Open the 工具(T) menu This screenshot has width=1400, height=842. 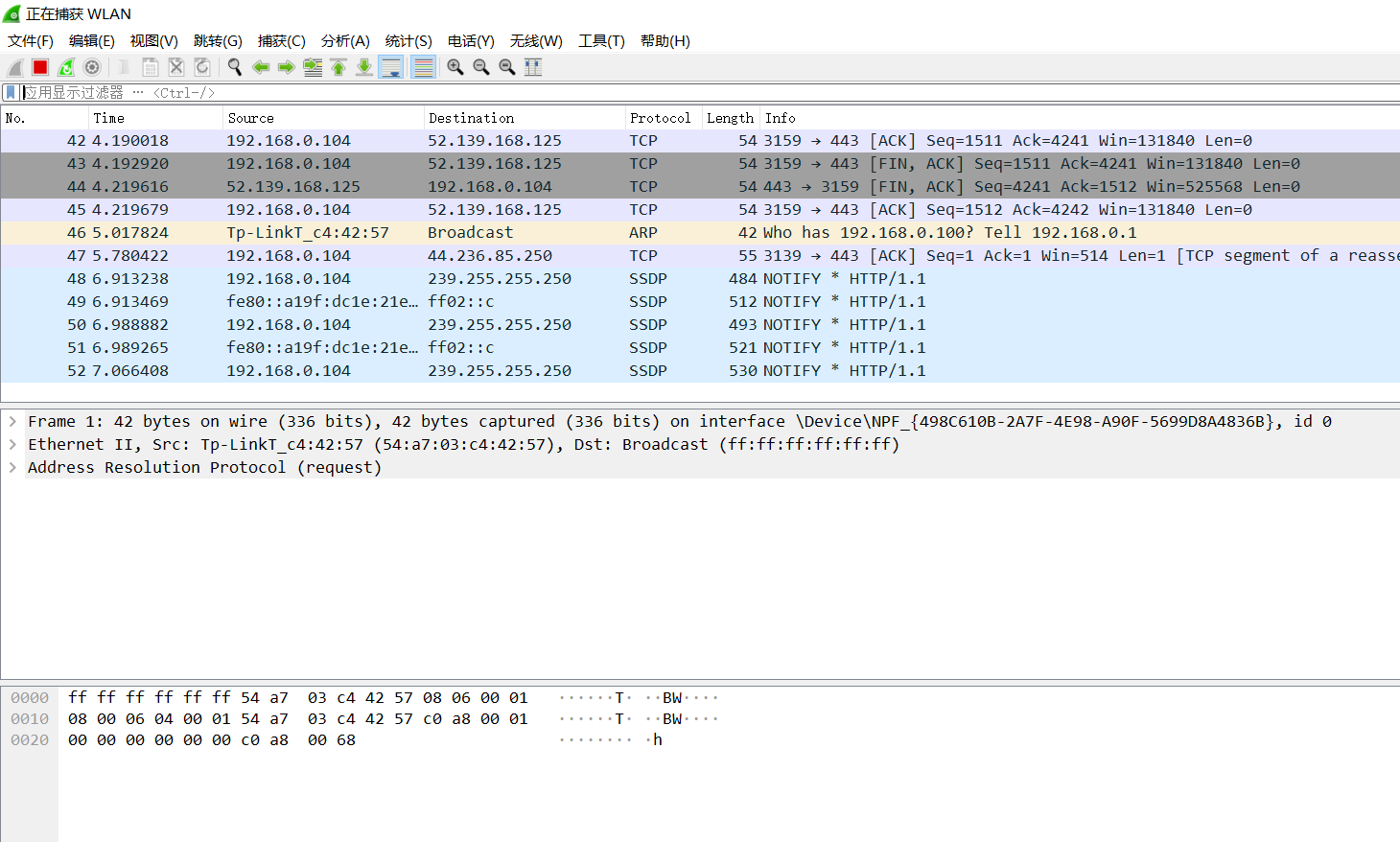(601, 40)
